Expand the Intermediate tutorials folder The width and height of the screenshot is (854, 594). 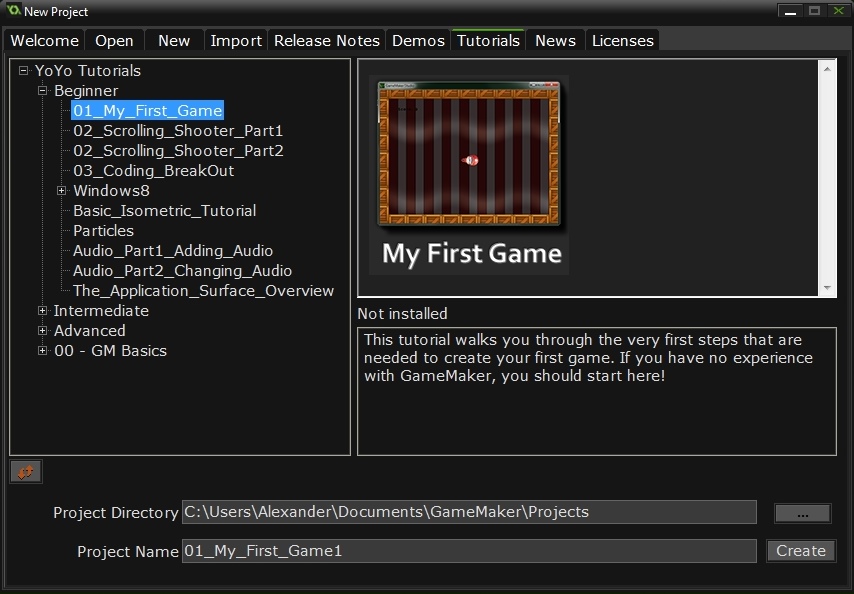click(43, 311)
